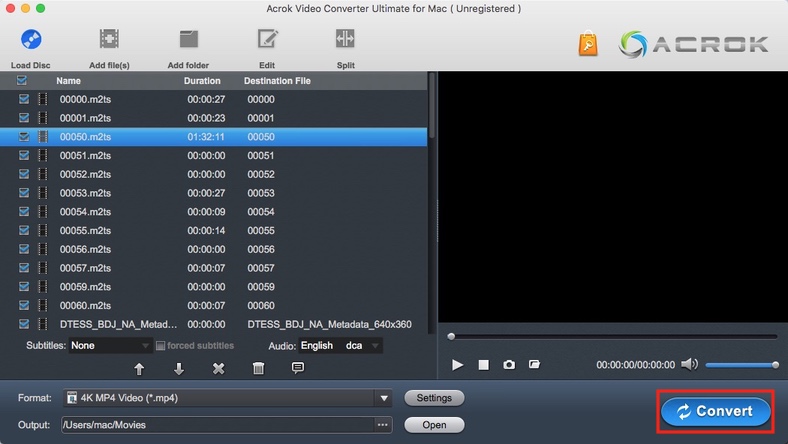This screenshot has width=788, height=444.
Task: Click the black video preview area
Action: click(x=613, y=197)
